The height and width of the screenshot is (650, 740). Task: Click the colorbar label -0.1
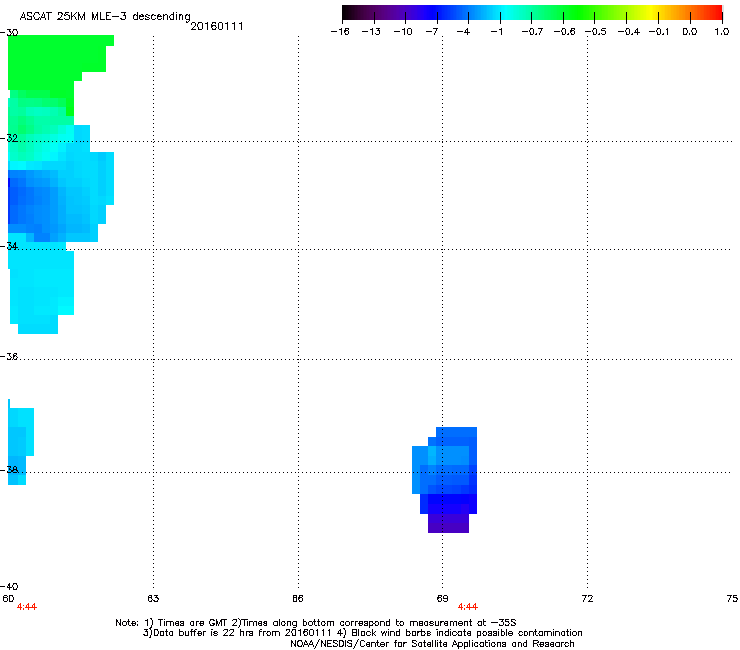pos(659,32)
